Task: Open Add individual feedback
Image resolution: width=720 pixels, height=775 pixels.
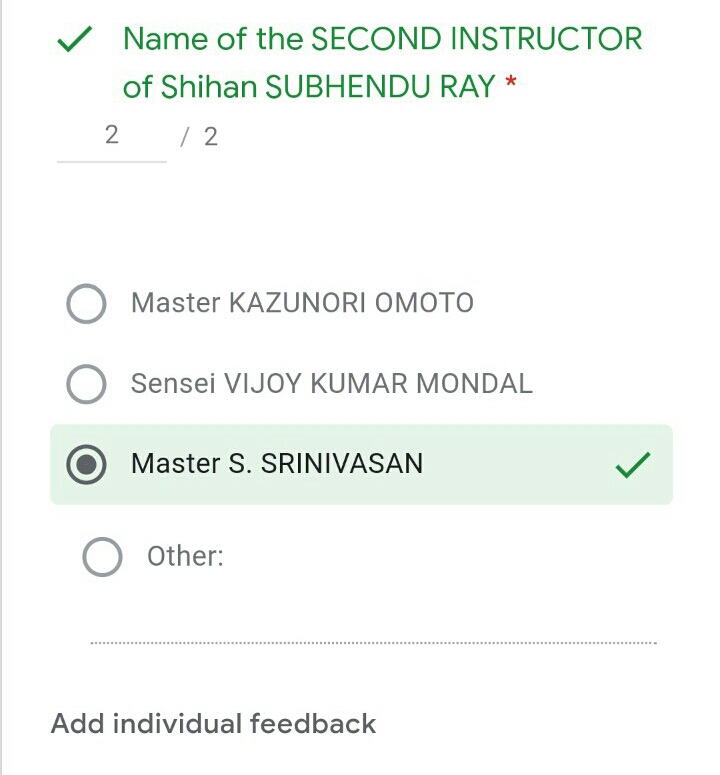Action: click(213, 723)
